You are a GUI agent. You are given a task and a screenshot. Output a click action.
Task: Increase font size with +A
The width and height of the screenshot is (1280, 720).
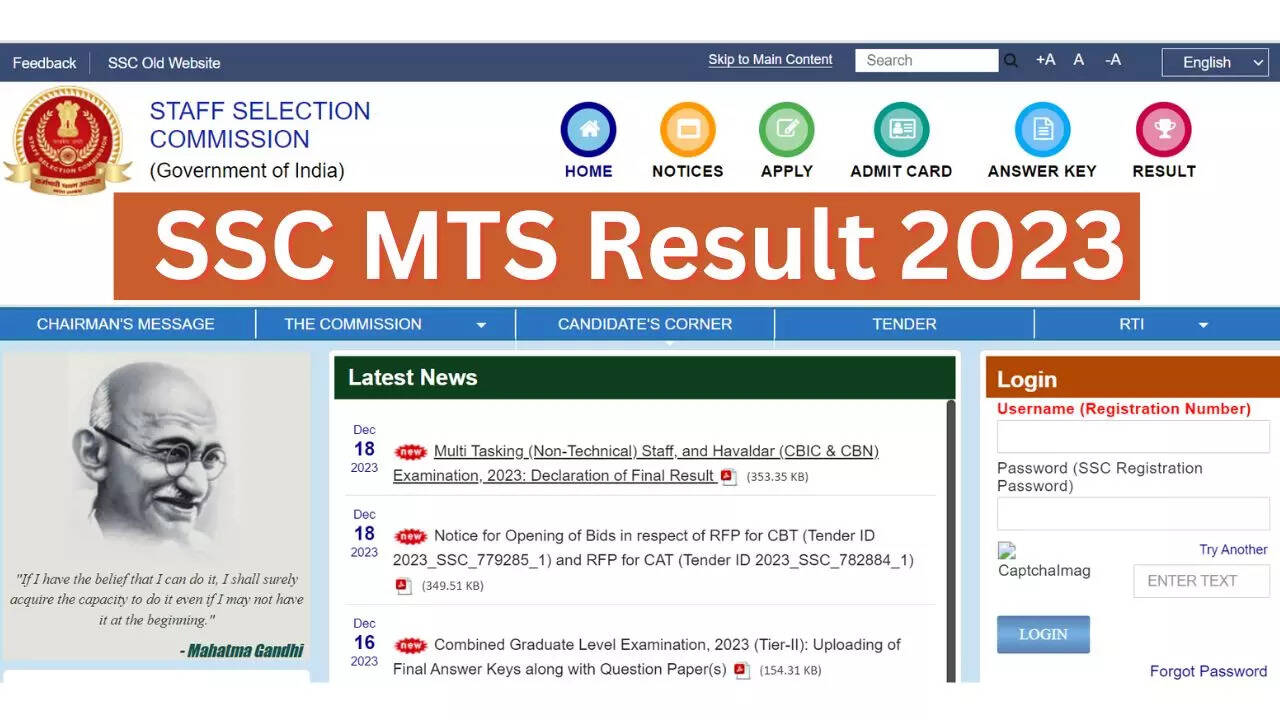coord(1045,60)
